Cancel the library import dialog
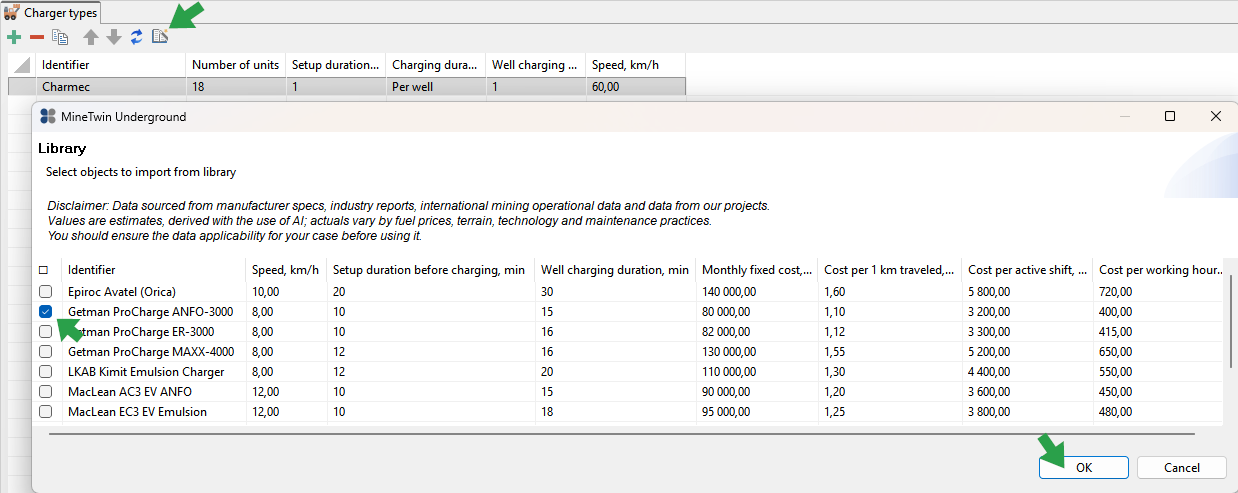 (x=1182, y=467)
